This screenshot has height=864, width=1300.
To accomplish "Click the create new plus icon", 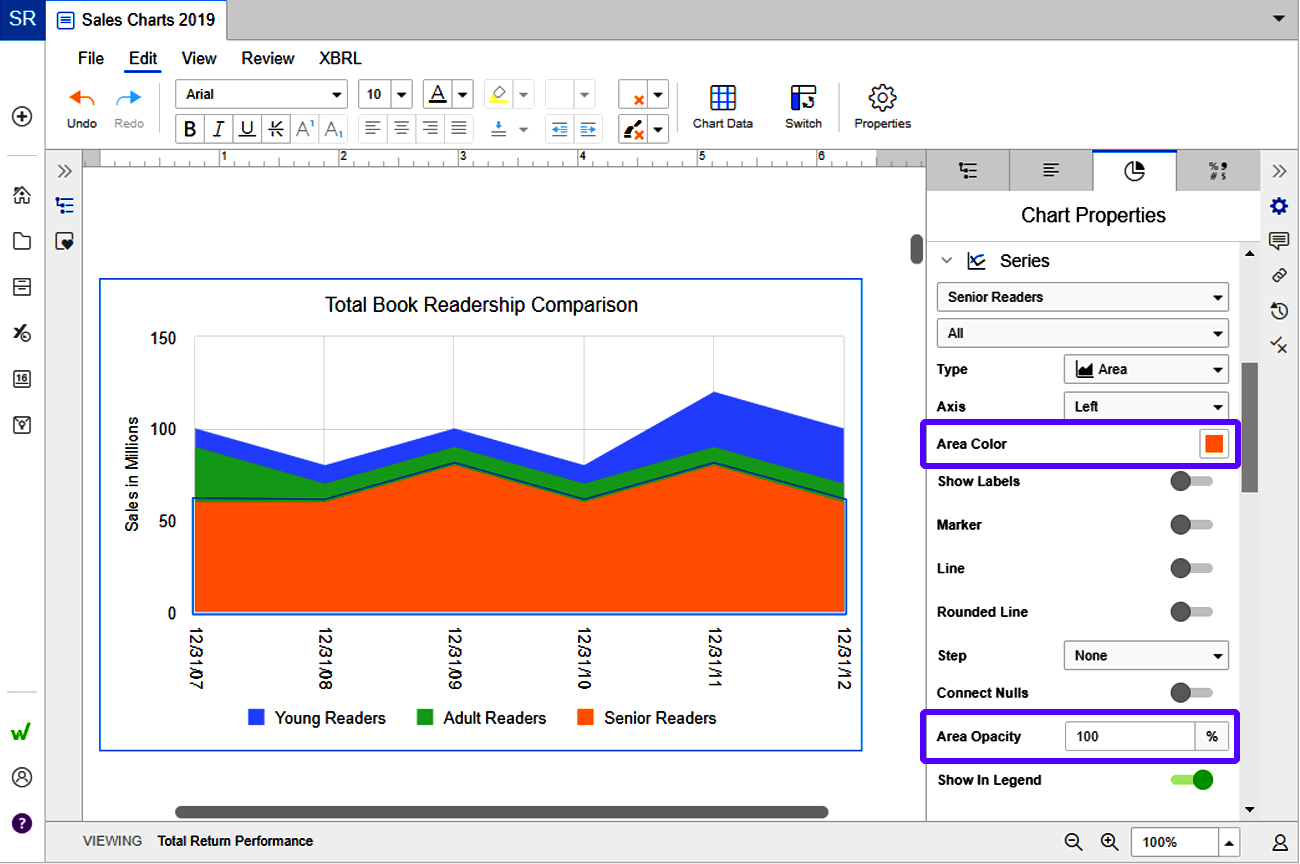I will coord(22,116).
